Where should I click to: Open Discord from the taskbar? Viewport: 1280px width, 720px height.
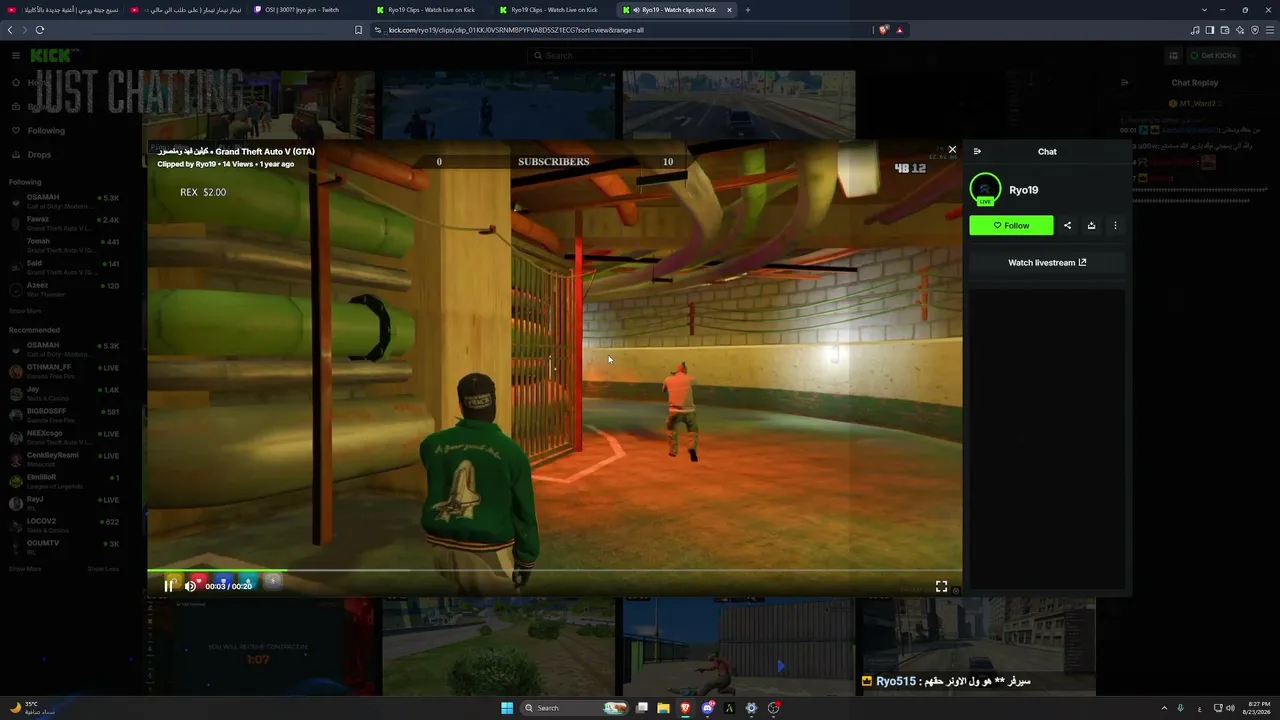(x=709, y=708)
